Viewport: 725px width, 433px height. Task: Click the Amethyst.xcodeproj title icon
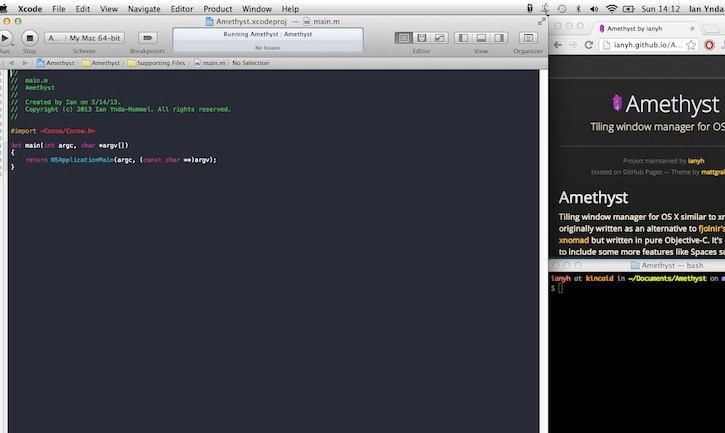[209, 21]
